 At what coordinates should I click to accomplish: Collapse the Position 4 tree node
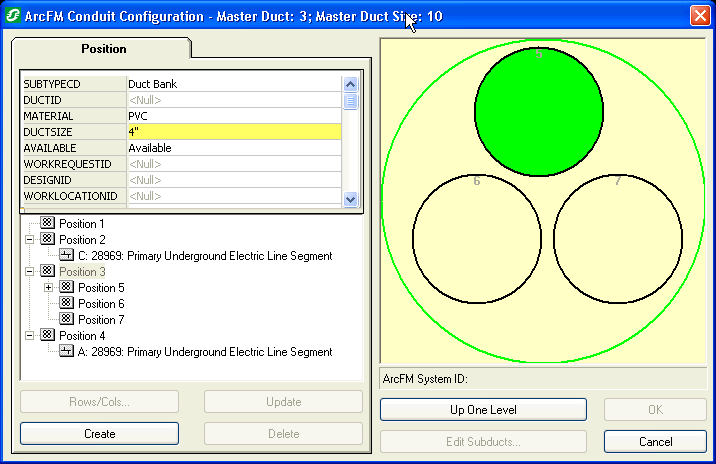click(x=30, y=336)
